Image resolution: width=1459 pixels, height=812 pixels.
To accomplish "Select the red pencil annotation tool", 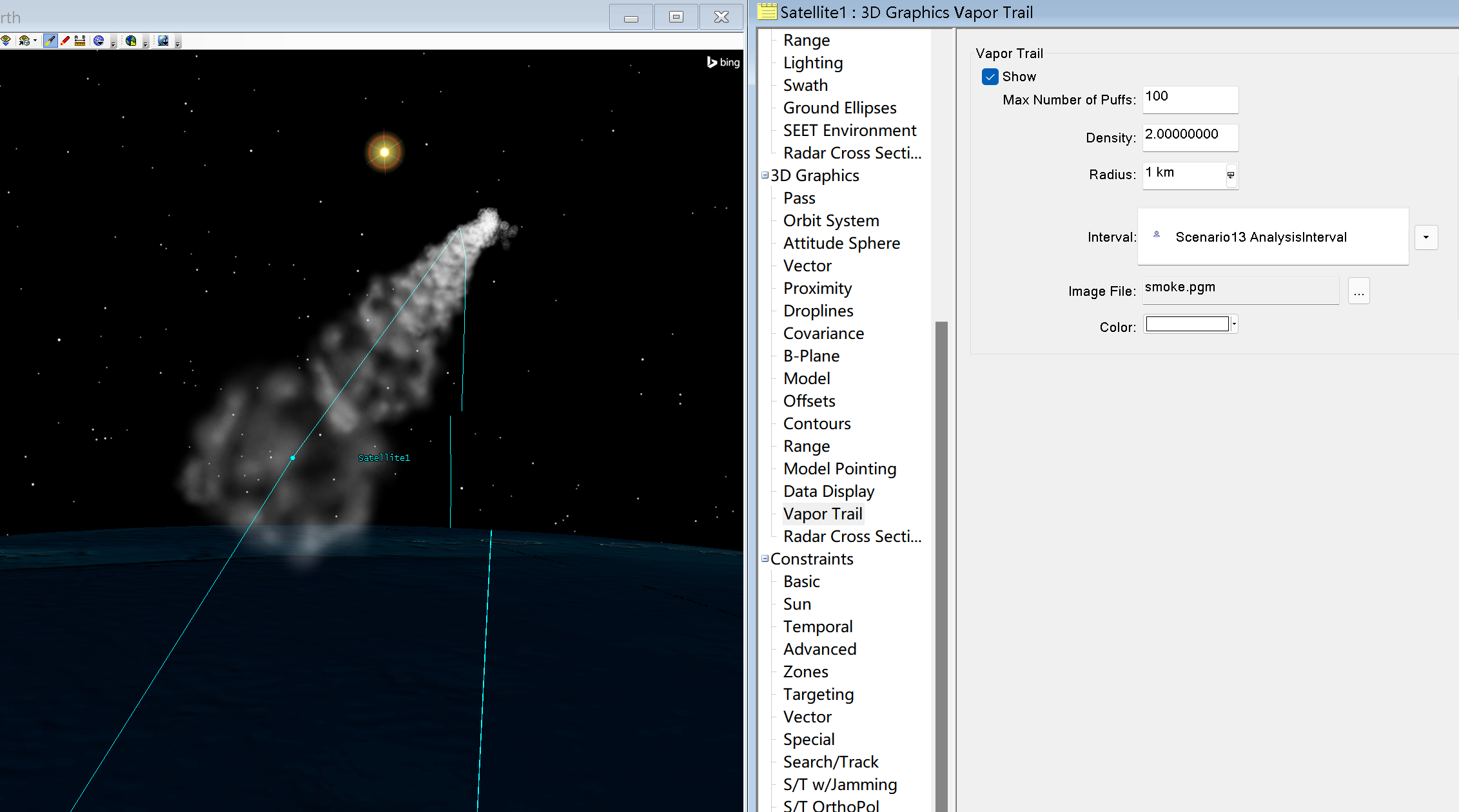I will pyautogui.click(x=65, y=41).
